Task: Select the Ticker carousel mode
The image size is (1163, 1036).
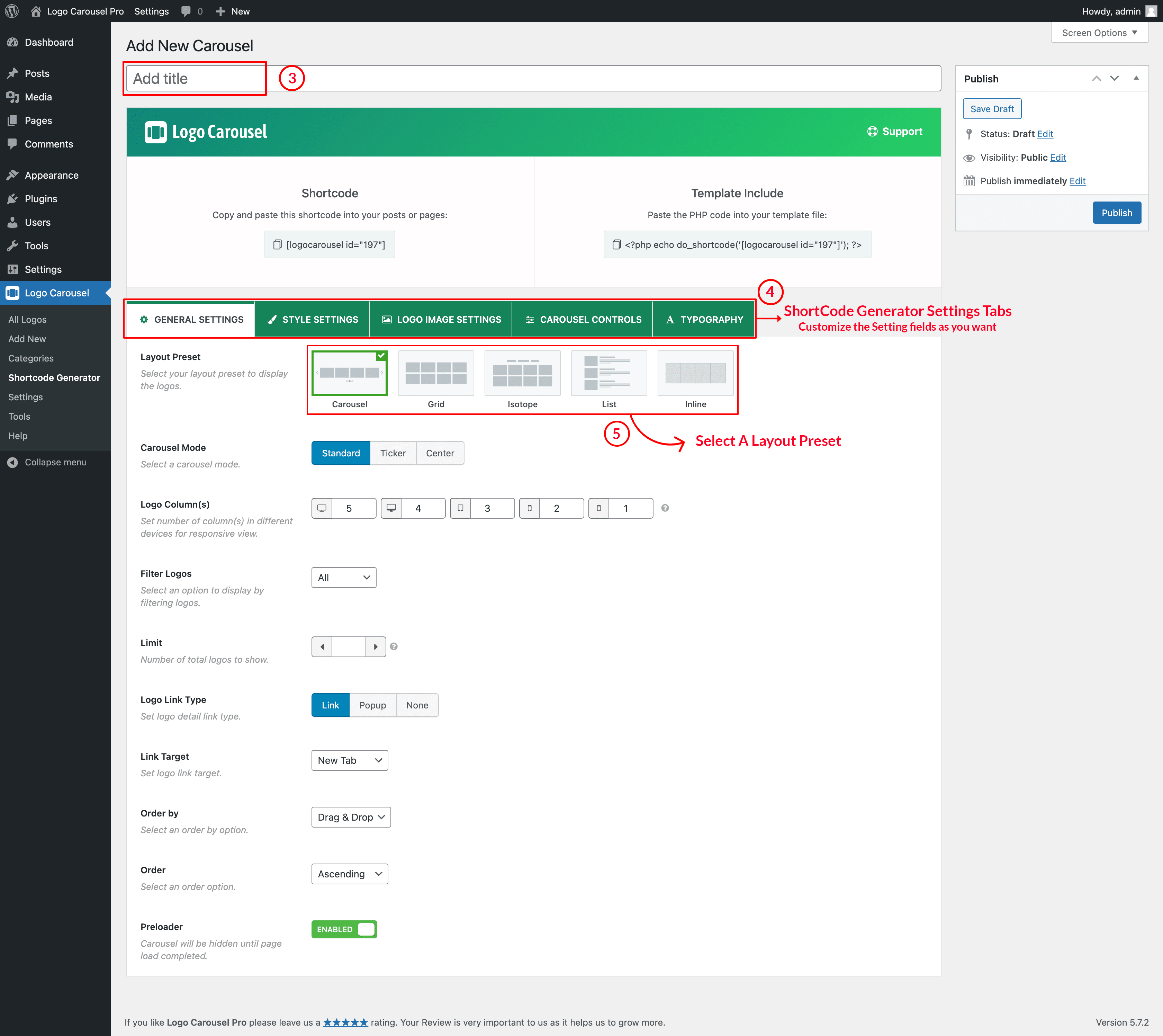Action: [x=393, y=453]
